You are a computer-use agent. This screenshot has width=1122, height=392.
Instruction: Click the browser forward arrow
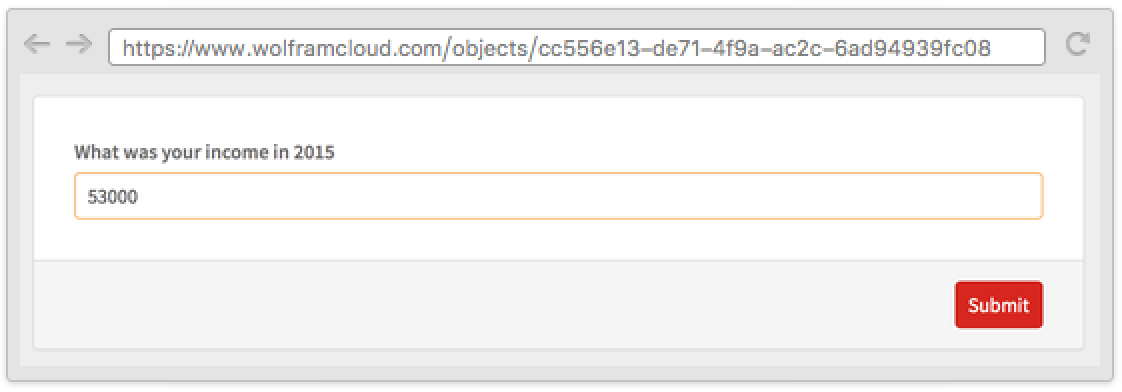pos(79,45)
